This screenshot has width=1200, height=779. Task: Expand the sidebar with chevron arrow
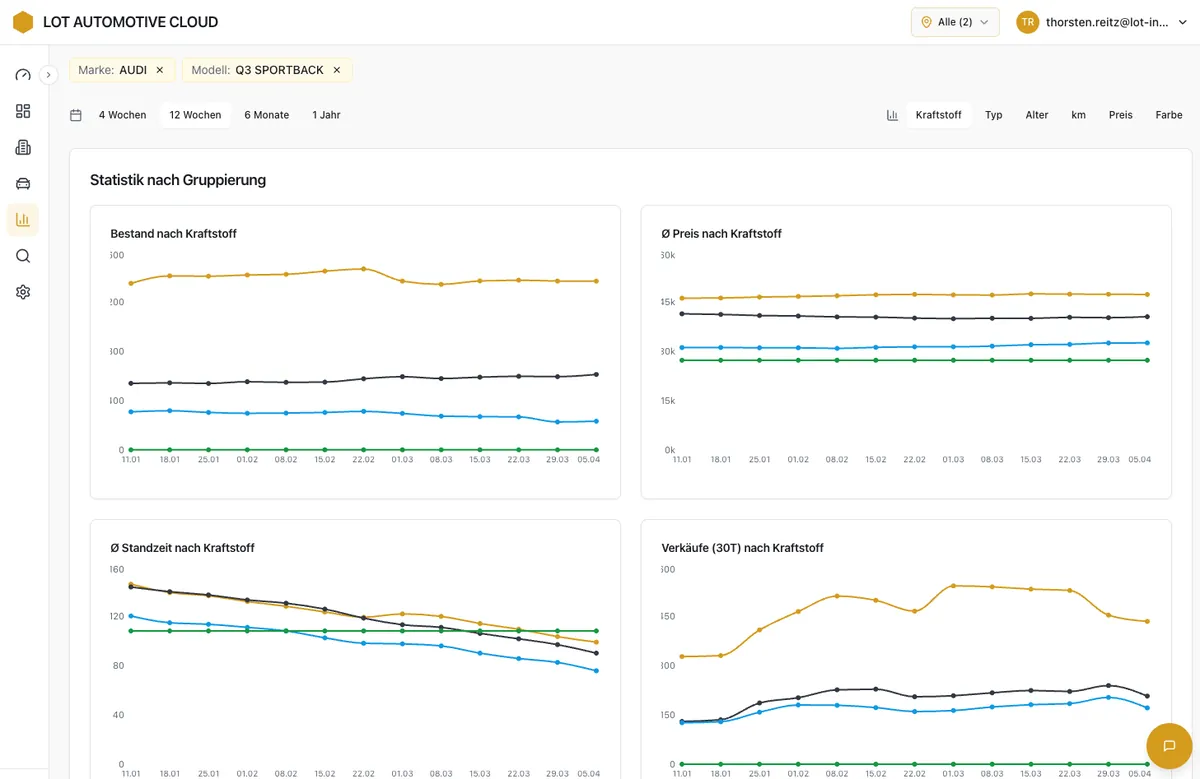(48, 75)
